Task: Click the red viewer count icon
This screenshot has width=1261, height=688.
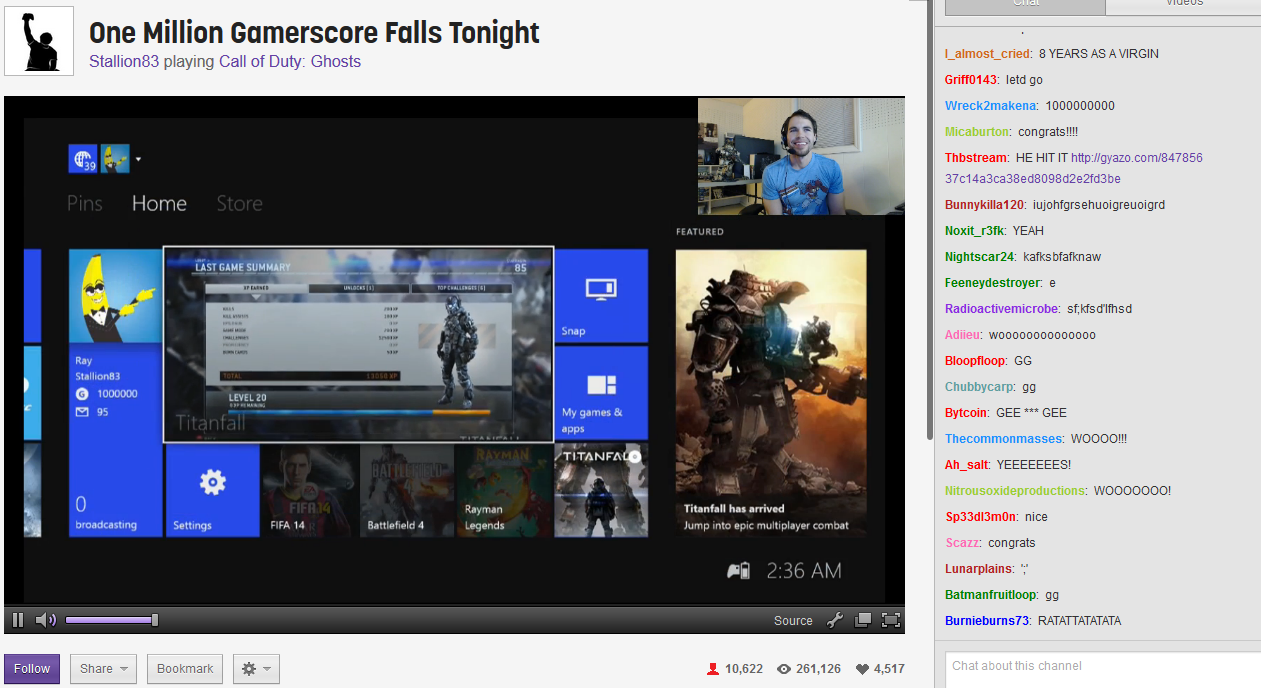Action: tap(713, 669)
